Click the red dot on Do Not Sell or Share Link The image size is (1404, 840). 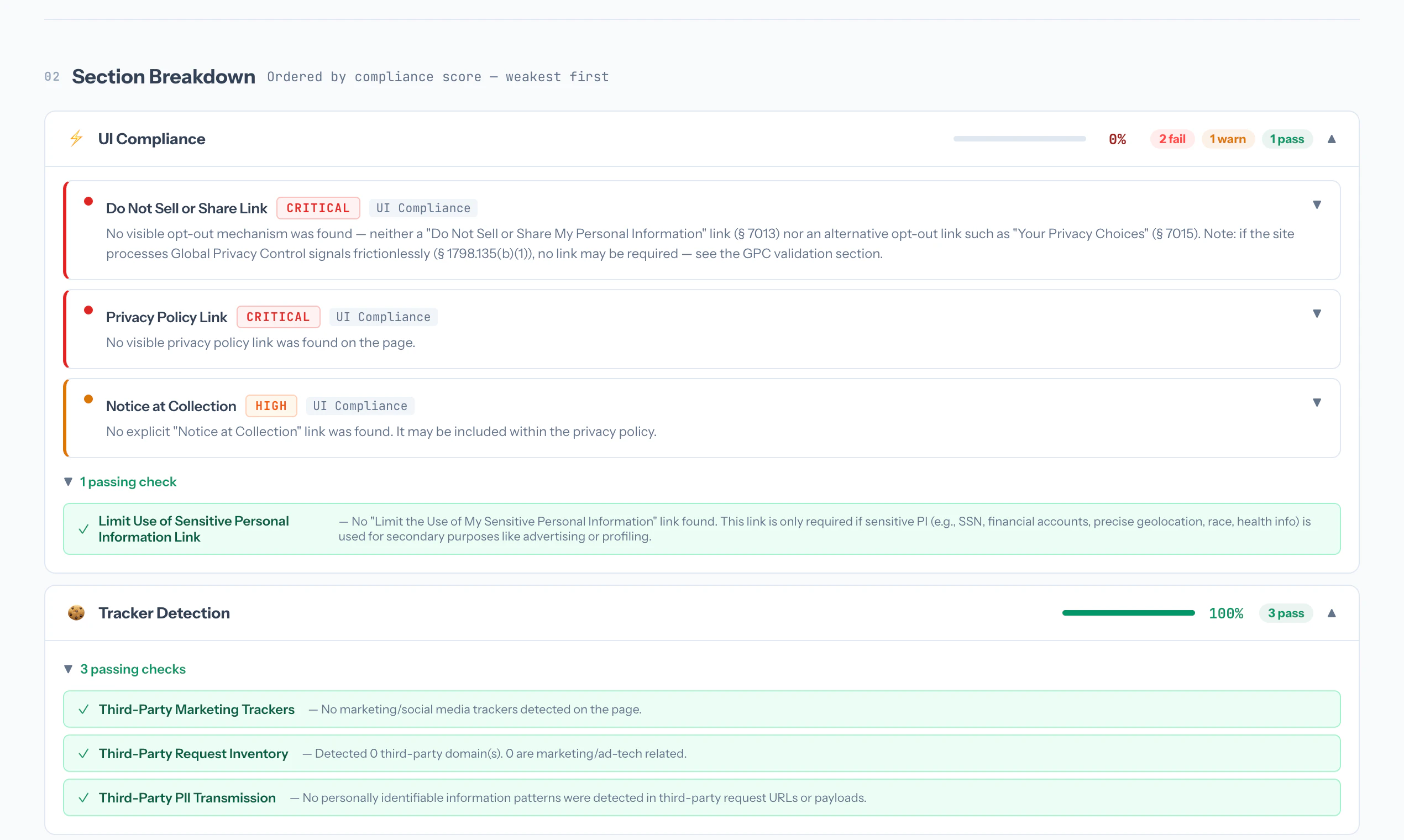[88, 201]
